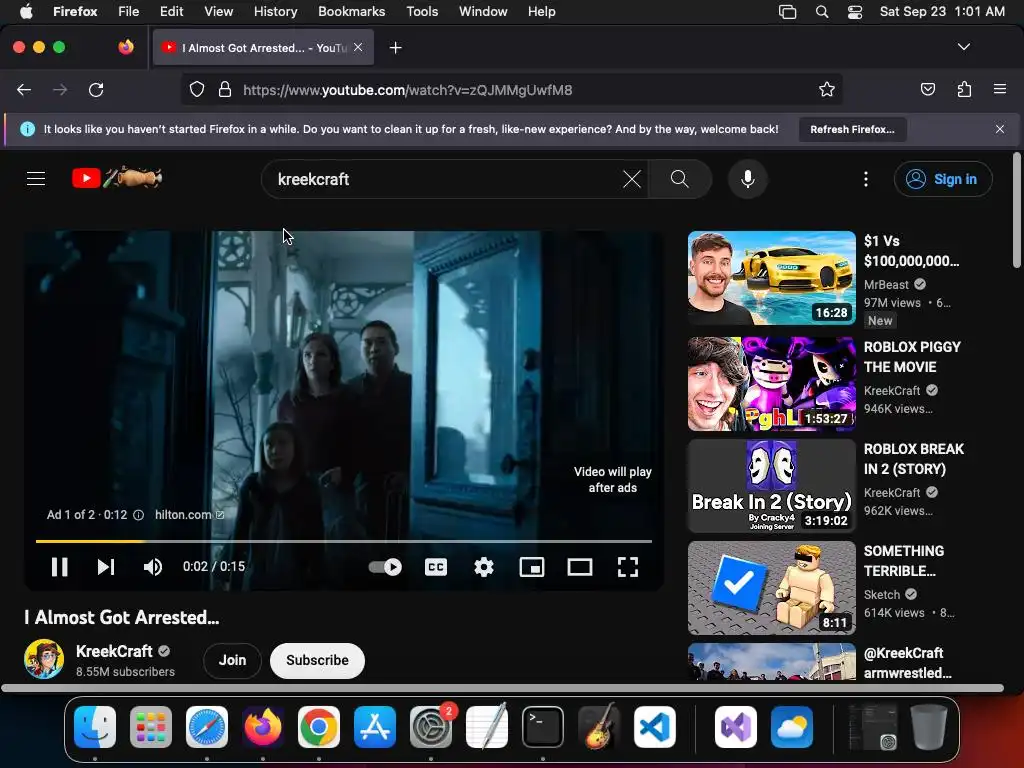Open Firefox application hamburger menu
1024x768 pixels.
point(999,89)
